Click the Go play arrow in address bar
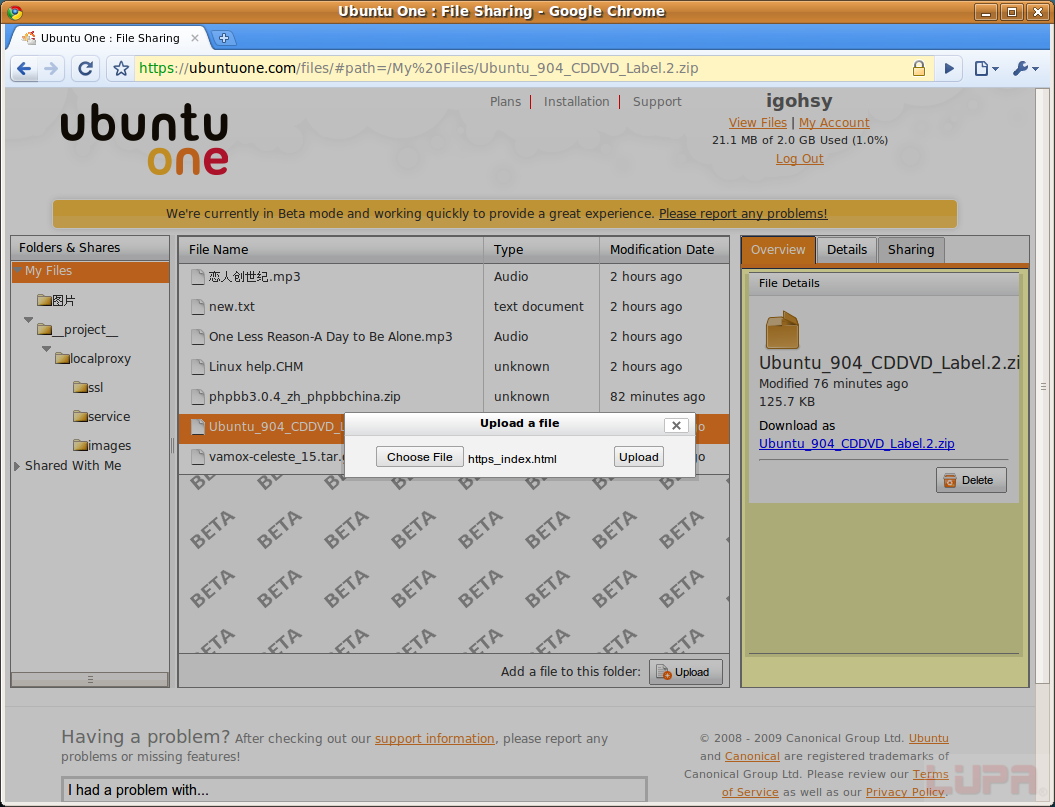Image resolution: width=1055 pixels, height=807 pixels. pos(949,68)
